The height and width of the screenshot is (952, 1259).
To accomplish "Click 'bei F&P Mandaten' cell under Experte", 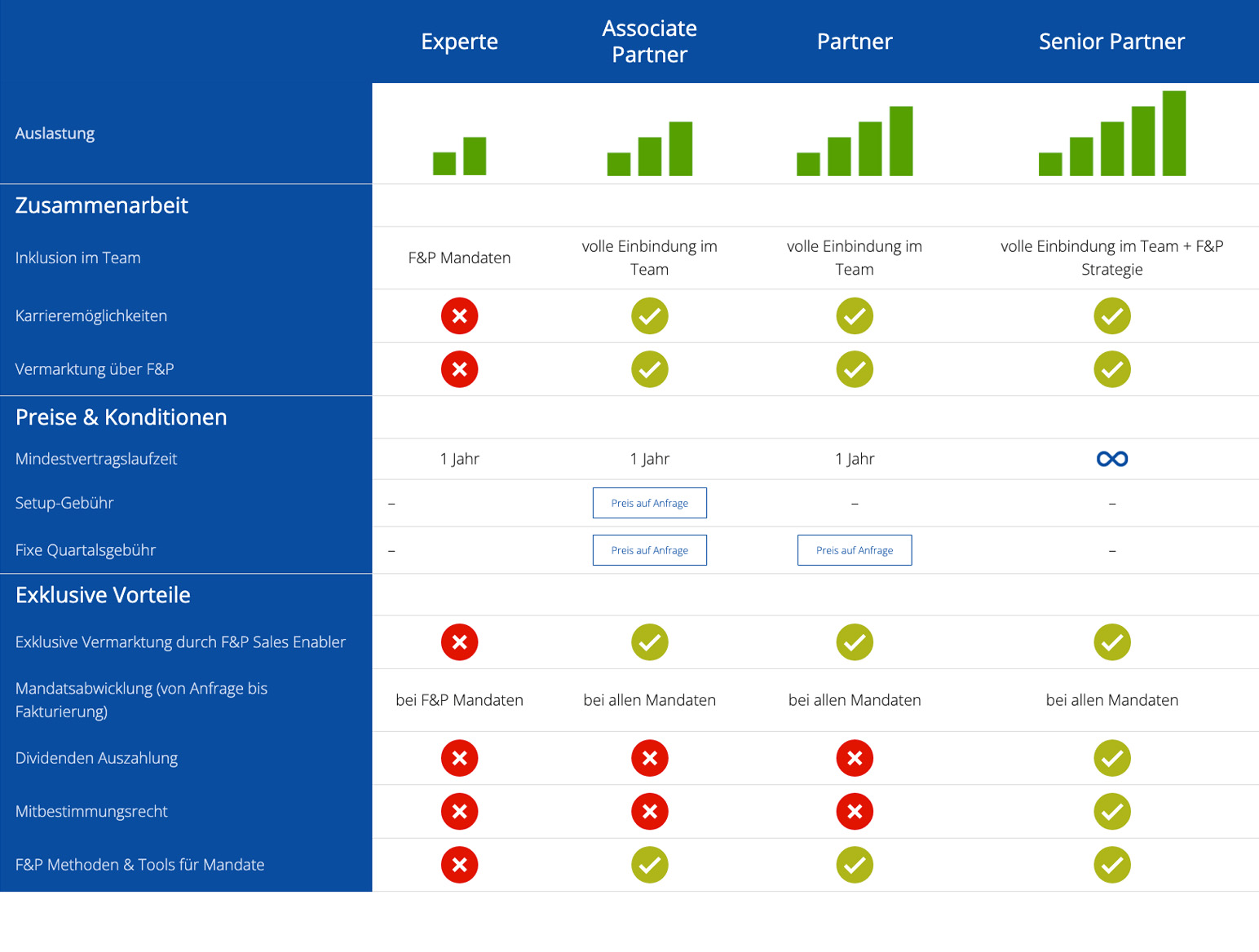I will click(460, 700).
